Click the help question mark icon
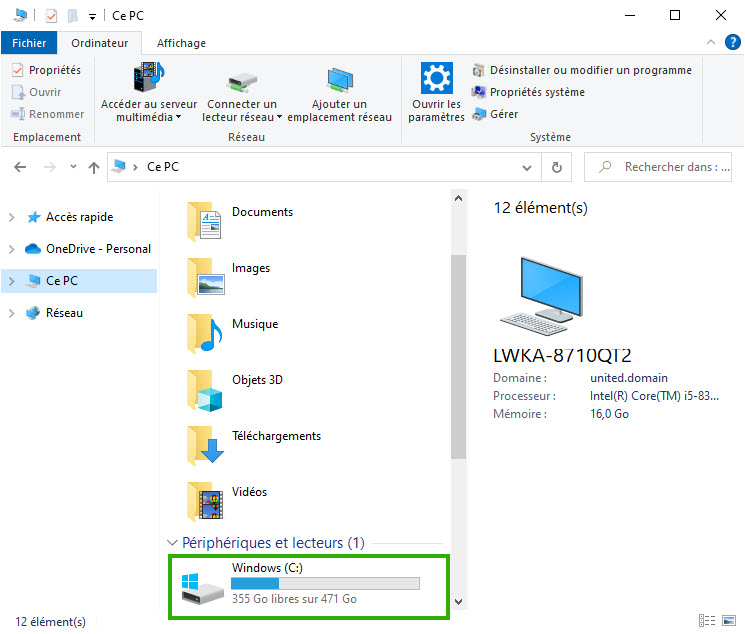Viewport: 745px width, 634px height. point(732,42)
